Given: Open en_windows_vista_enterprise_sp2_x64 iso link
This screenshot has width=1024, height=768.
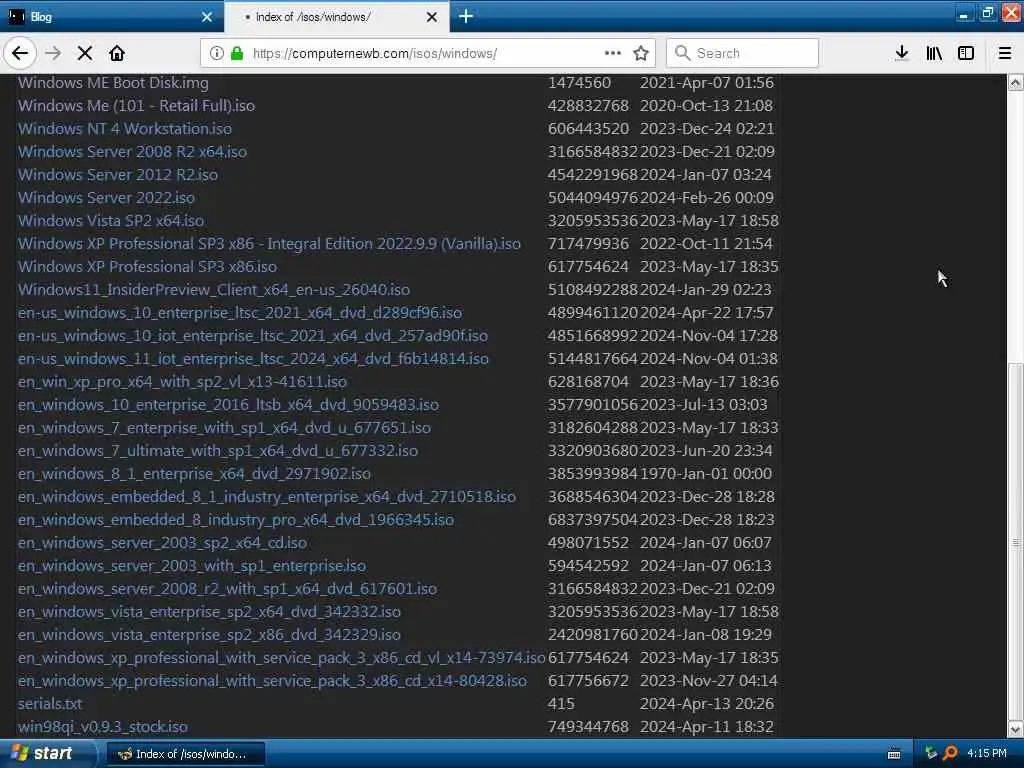Looking at the screenshot, I should click(209, 611).
